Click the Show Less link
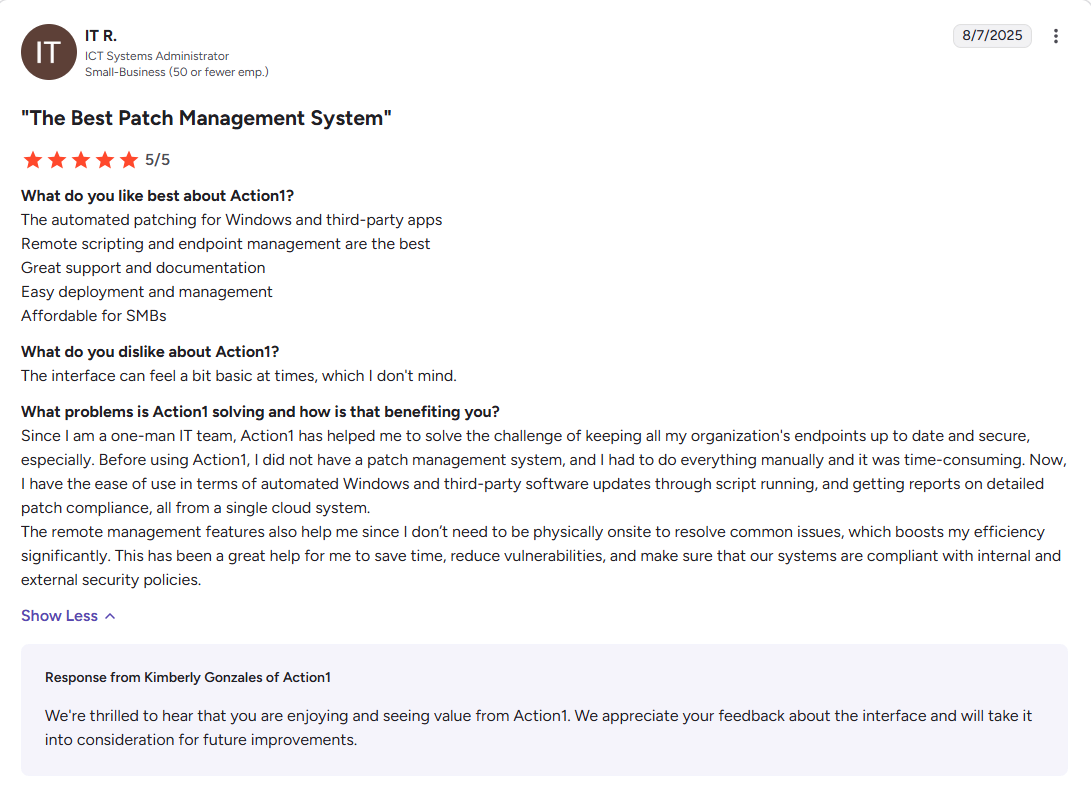Image resolution: width=1091 pixels, height=796 pixels. 59,616
